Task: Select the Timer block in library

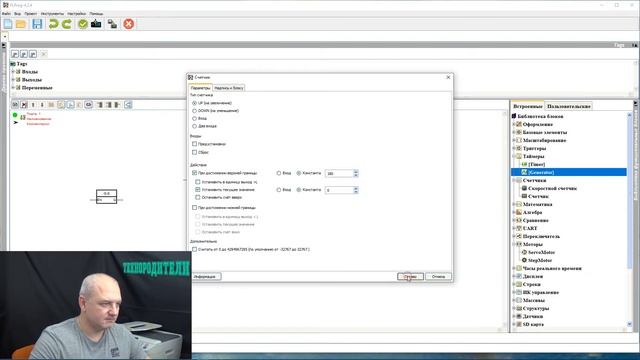Action: click(x=536, y=164)
